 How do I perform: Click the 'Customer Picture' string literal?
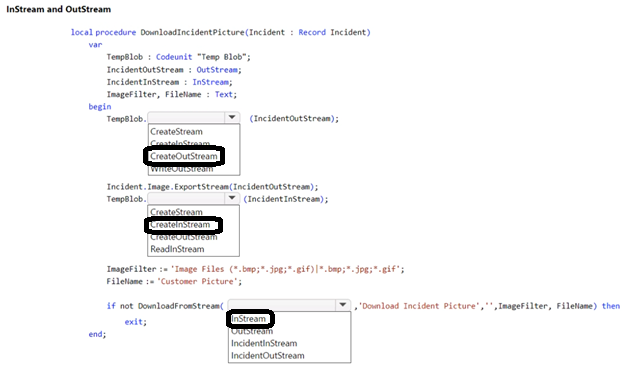(198, 281)
